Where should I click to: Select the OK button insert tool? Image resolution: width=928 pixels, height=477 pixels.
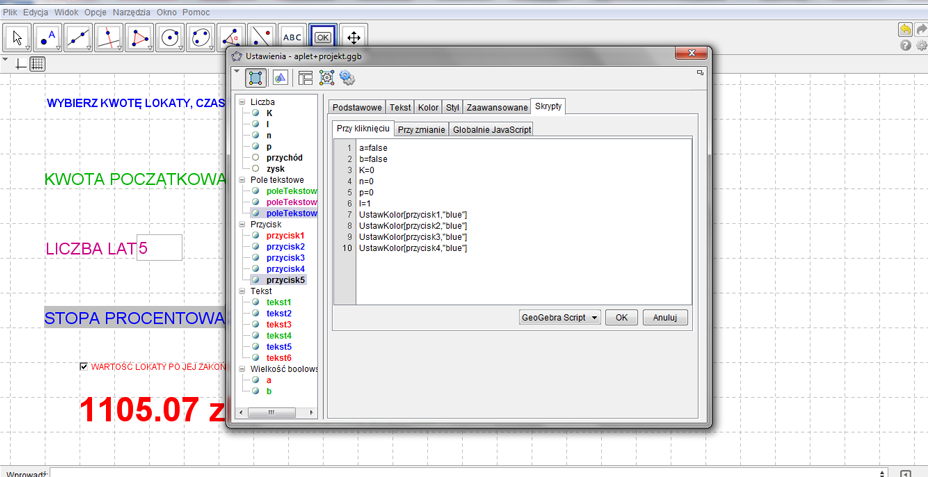(323, 38)
